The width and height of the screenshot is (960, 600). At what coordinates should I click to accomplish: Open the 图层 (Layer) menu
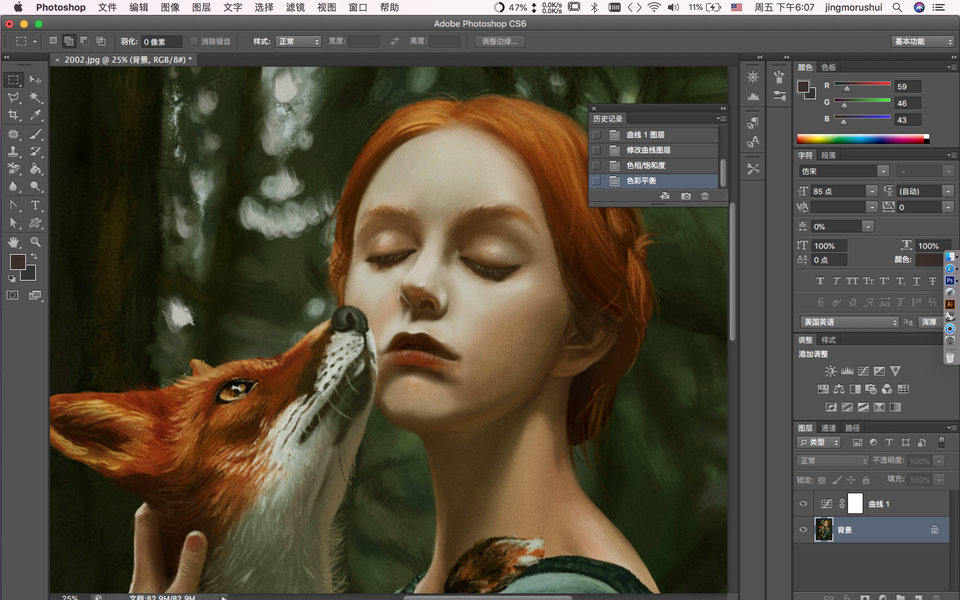click(x=201, y=7)
